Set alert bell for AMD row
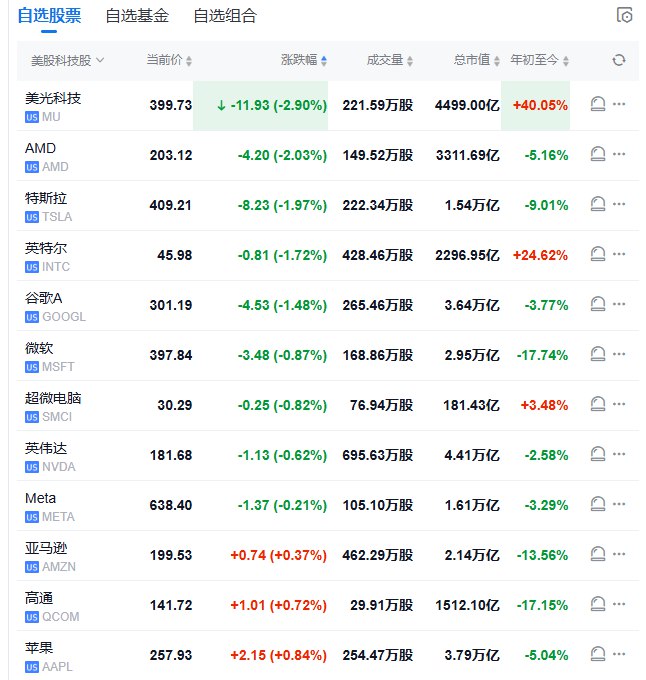The height and width of the screenshot is (680, 646). click(598, 154)
